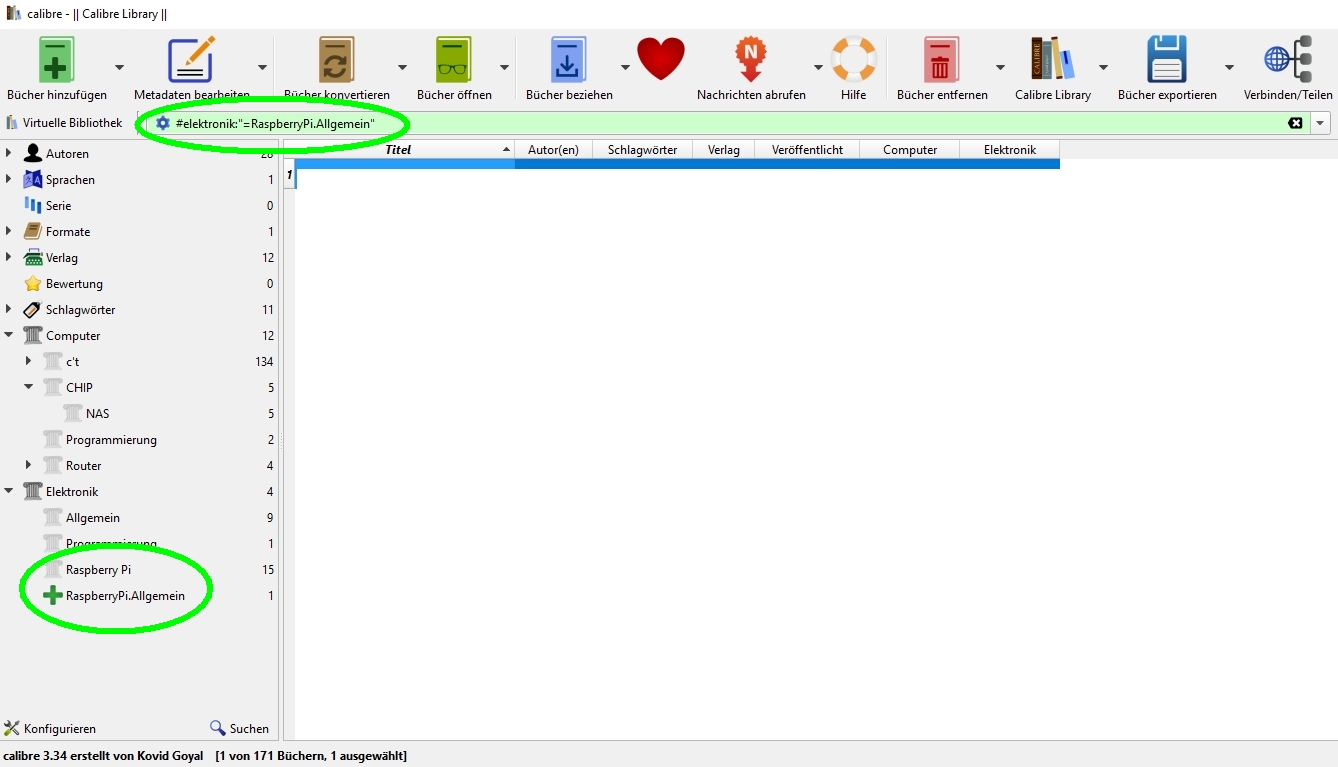Sort by the Elektronik column header
1338x767 pixels.
(1010, 149)
